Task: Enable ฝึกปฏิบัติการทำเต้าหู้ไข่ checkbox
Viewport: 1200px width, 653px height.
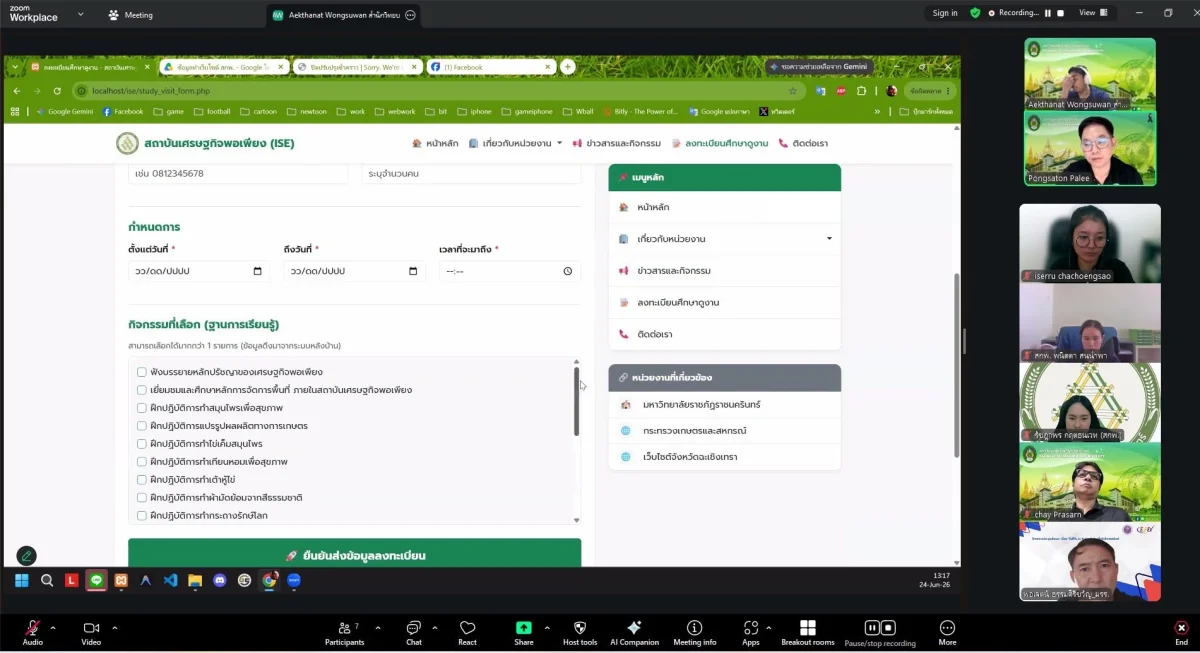Action: pyautogui.click(x=142, y=480)
